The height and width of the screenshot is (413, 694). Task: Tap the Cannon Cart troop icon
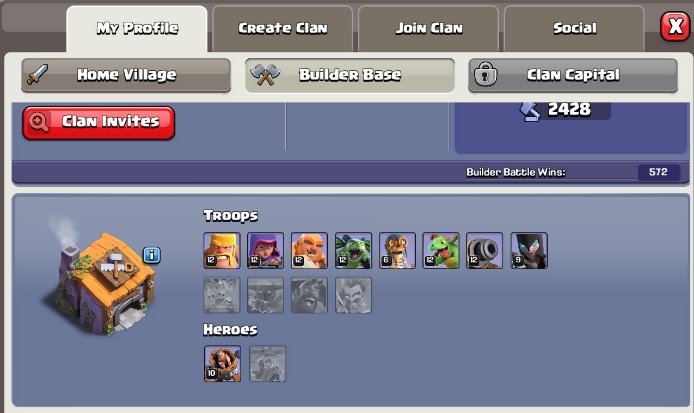tap(485, 251)
